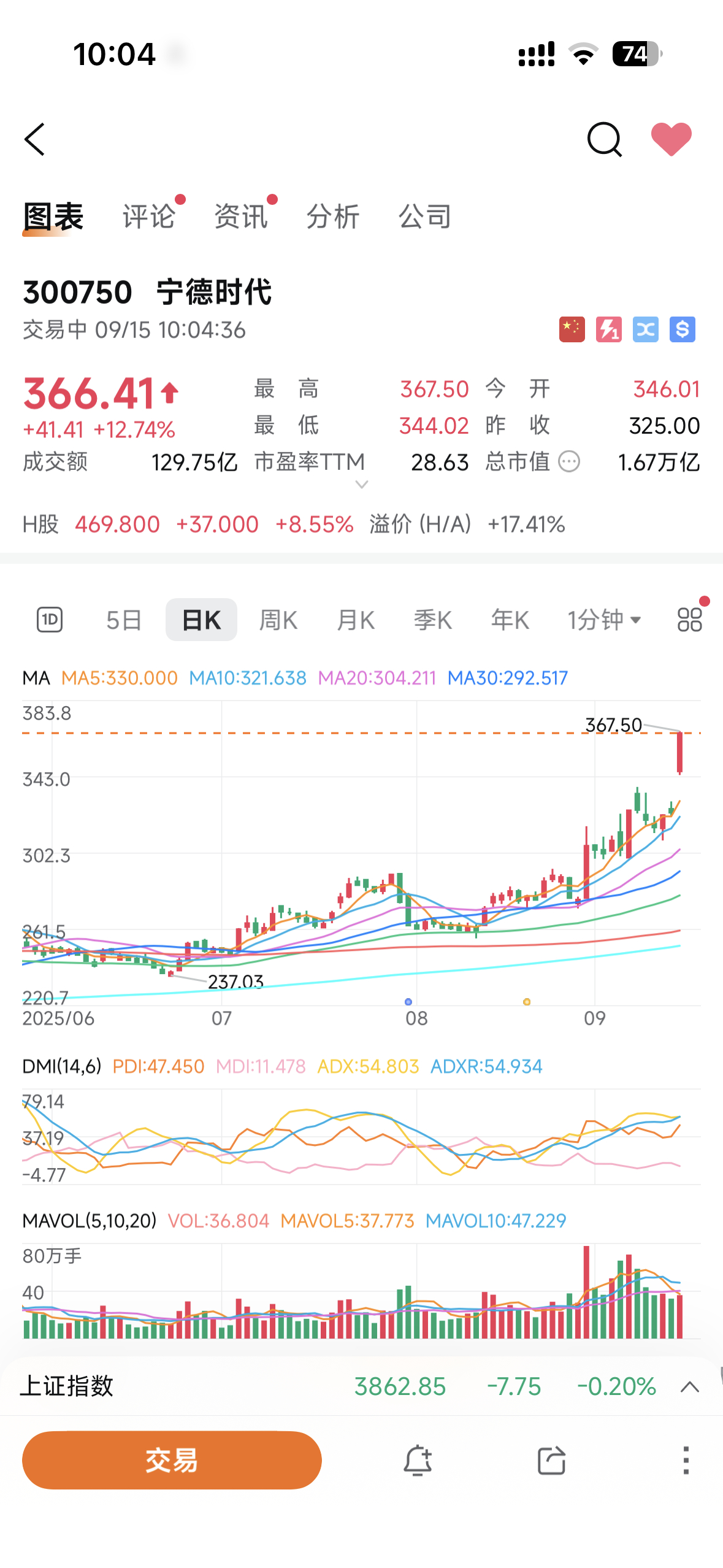Tap the 最低 344.02 value
Screen dimensions: 723x1568
point(434,426)
